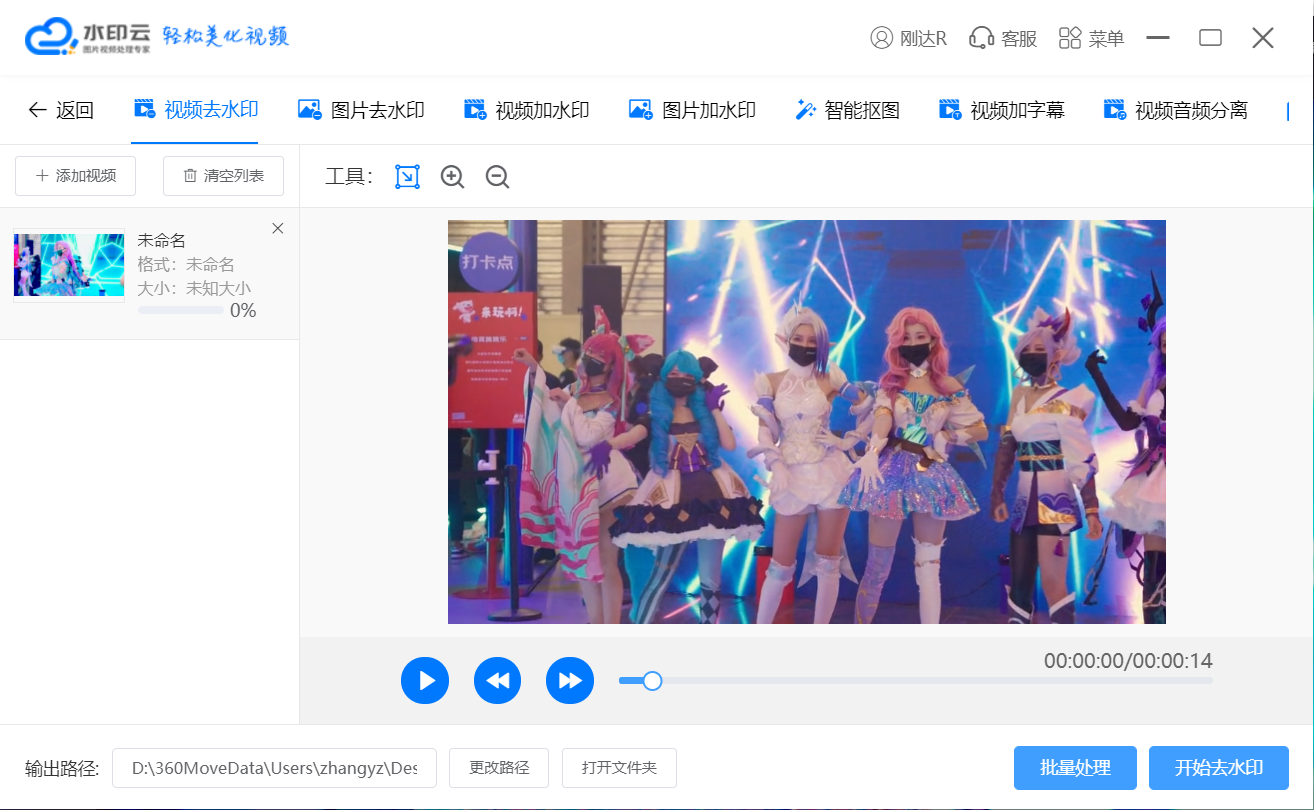Open 客服 customer service
The height and width of the screenshot is (810, 1314).
(1003, 38)
